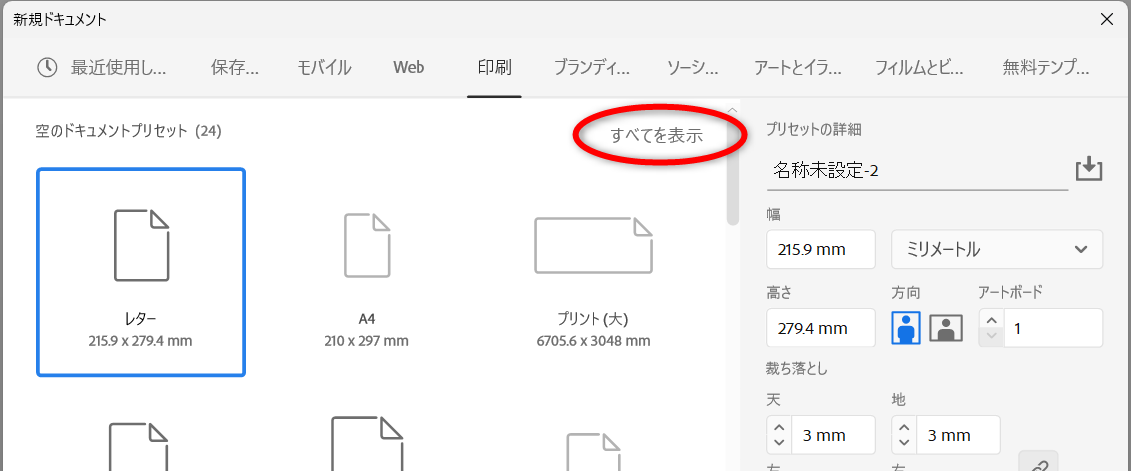Select the 印刷 tab
This screenshot has height=471, width=1131.
[x=494, y=68]
